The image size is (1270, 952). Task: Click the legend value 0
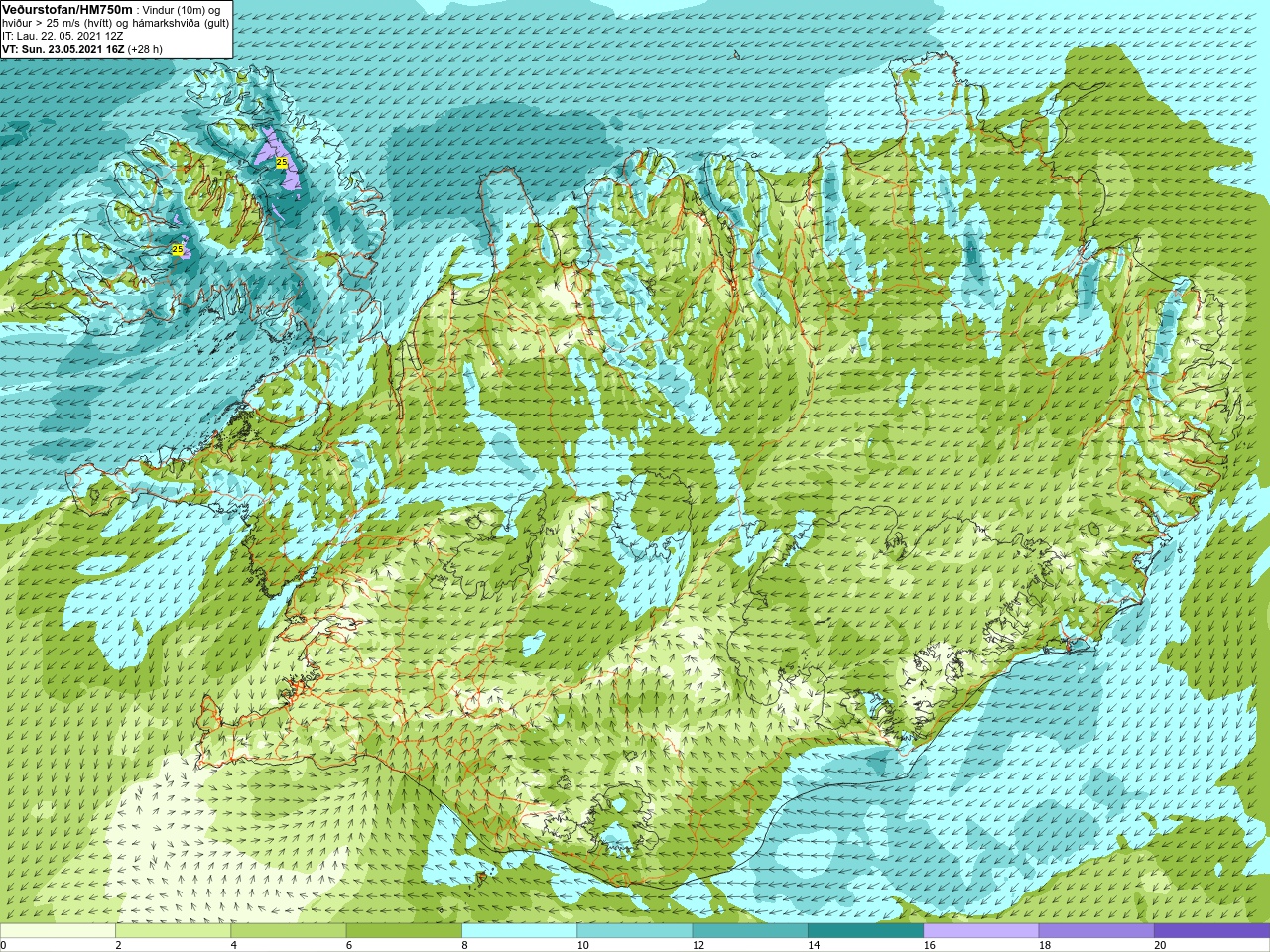(4, 945)
